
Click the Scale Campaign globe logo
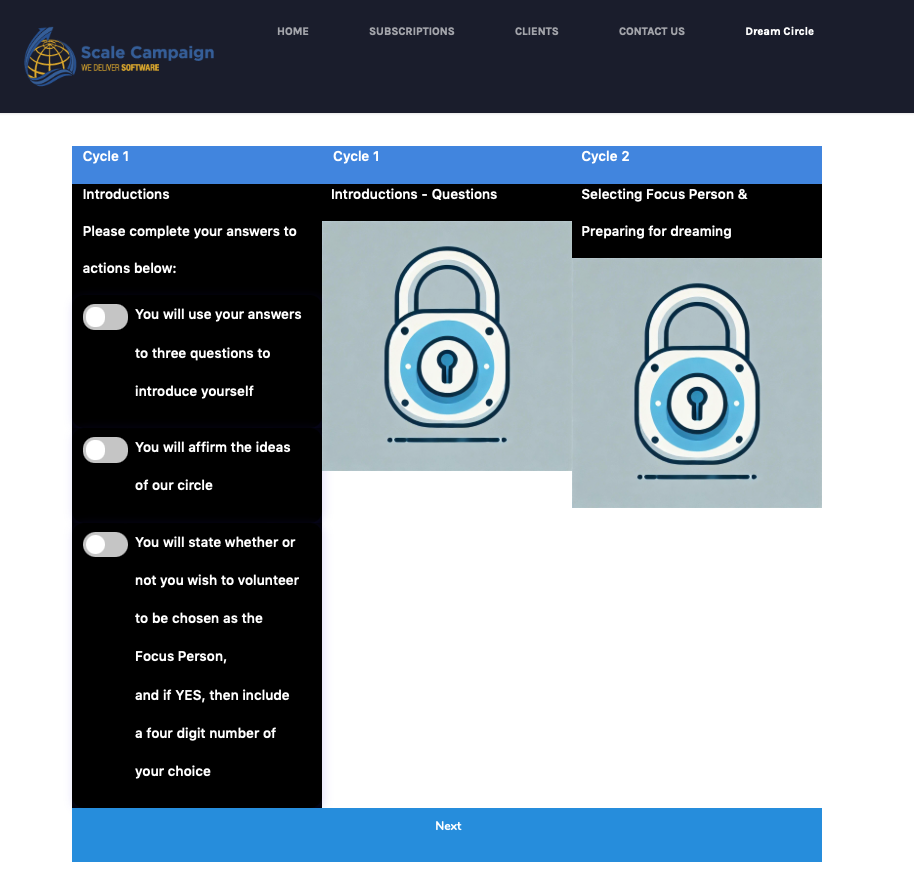click(50, 56)
